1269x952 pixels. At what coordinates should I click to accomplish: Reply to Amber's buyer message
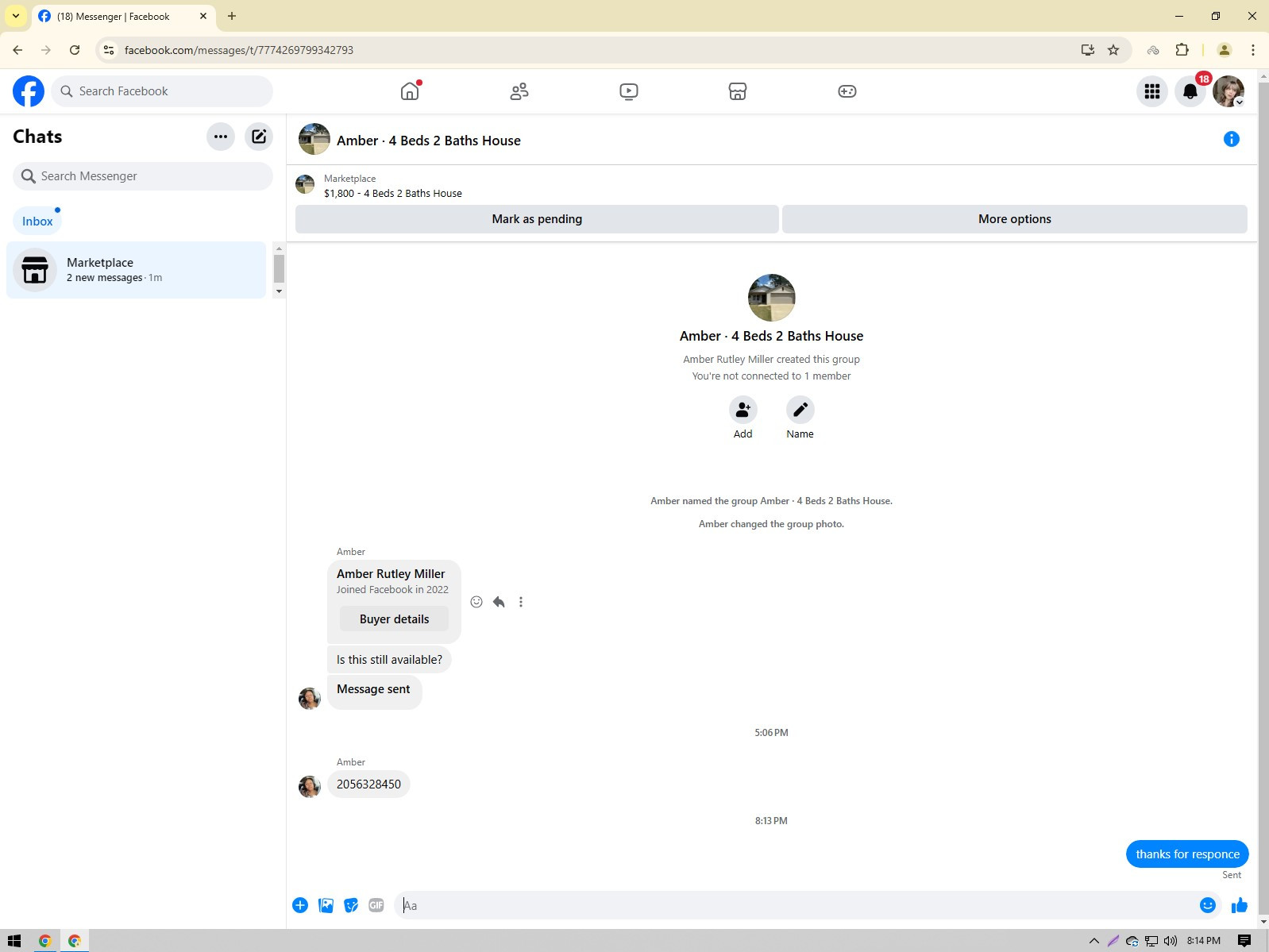tap(499, 602)
